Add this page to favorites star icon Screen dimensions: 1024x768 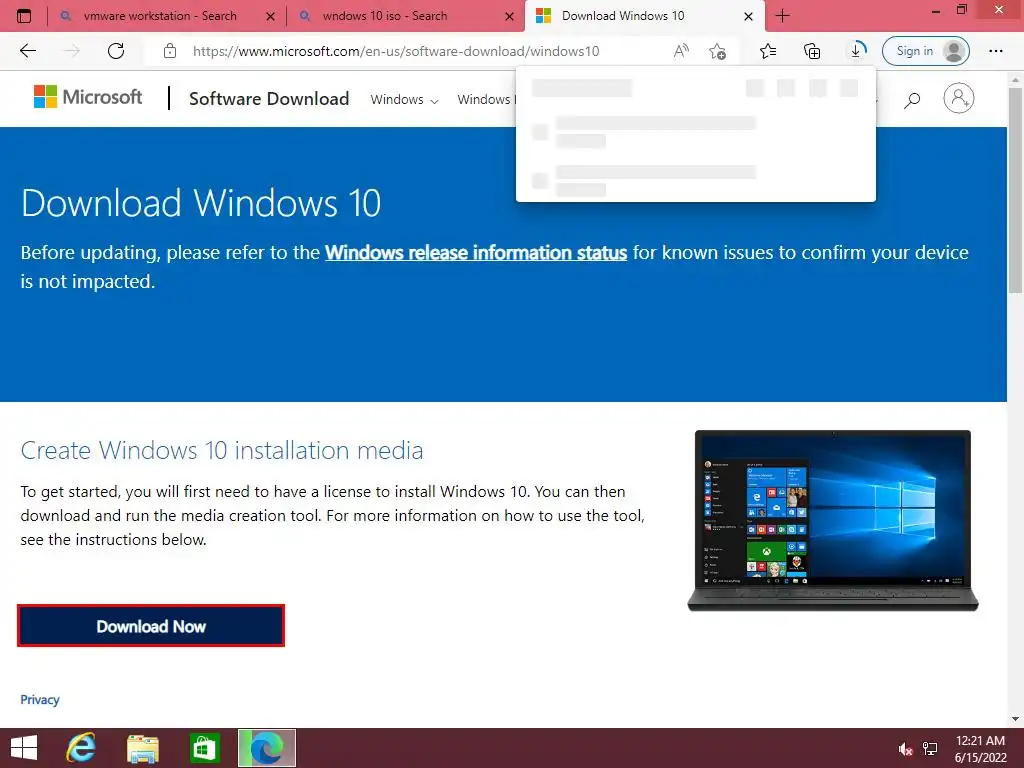pos(718,51)
